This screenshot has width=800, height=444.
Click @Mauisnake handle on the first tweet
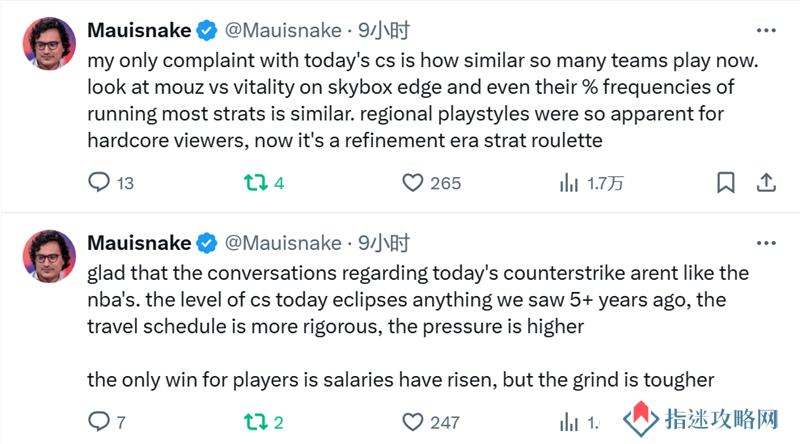(x=283, y=31)
